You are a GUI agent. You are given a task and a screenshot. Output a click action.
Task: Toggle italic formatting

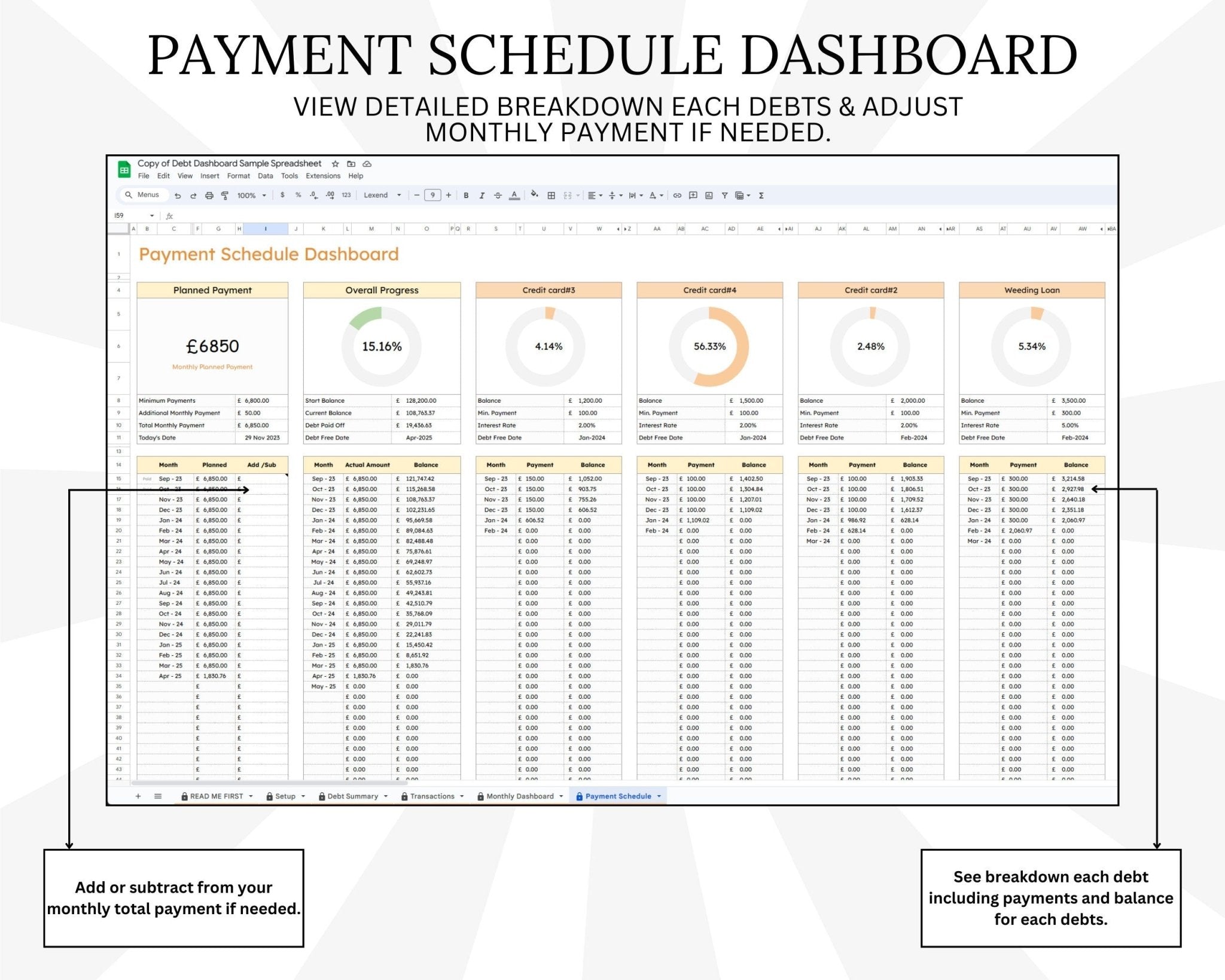[x=482, y=196]
